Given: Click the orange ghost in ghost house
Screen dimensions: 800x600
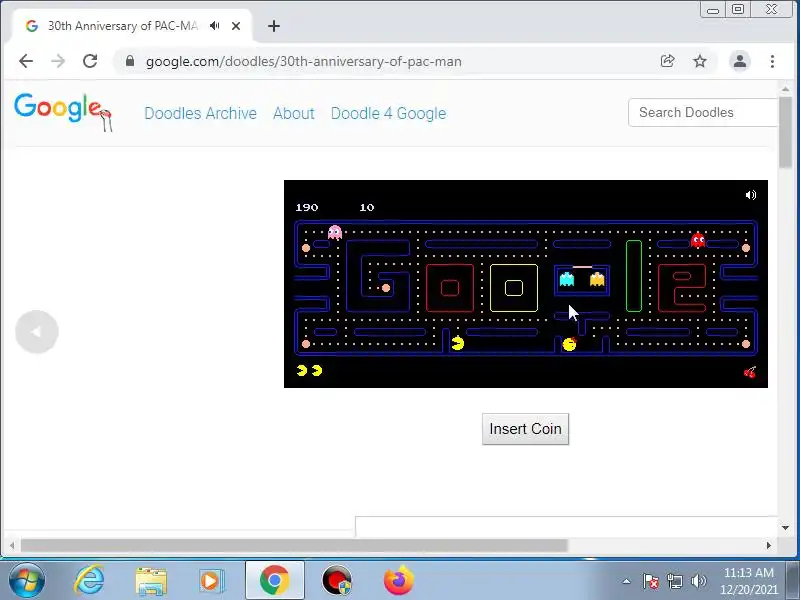Looking at the screenshot, I should tap(597, 279).
